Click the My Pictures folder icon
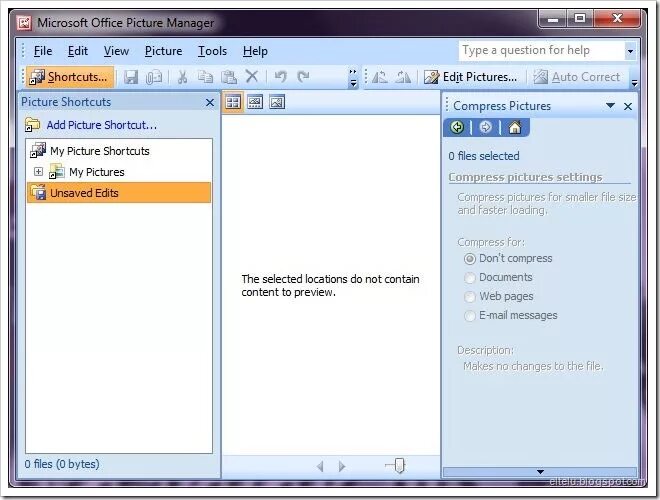The image size is (660, 500). (56, 172)
